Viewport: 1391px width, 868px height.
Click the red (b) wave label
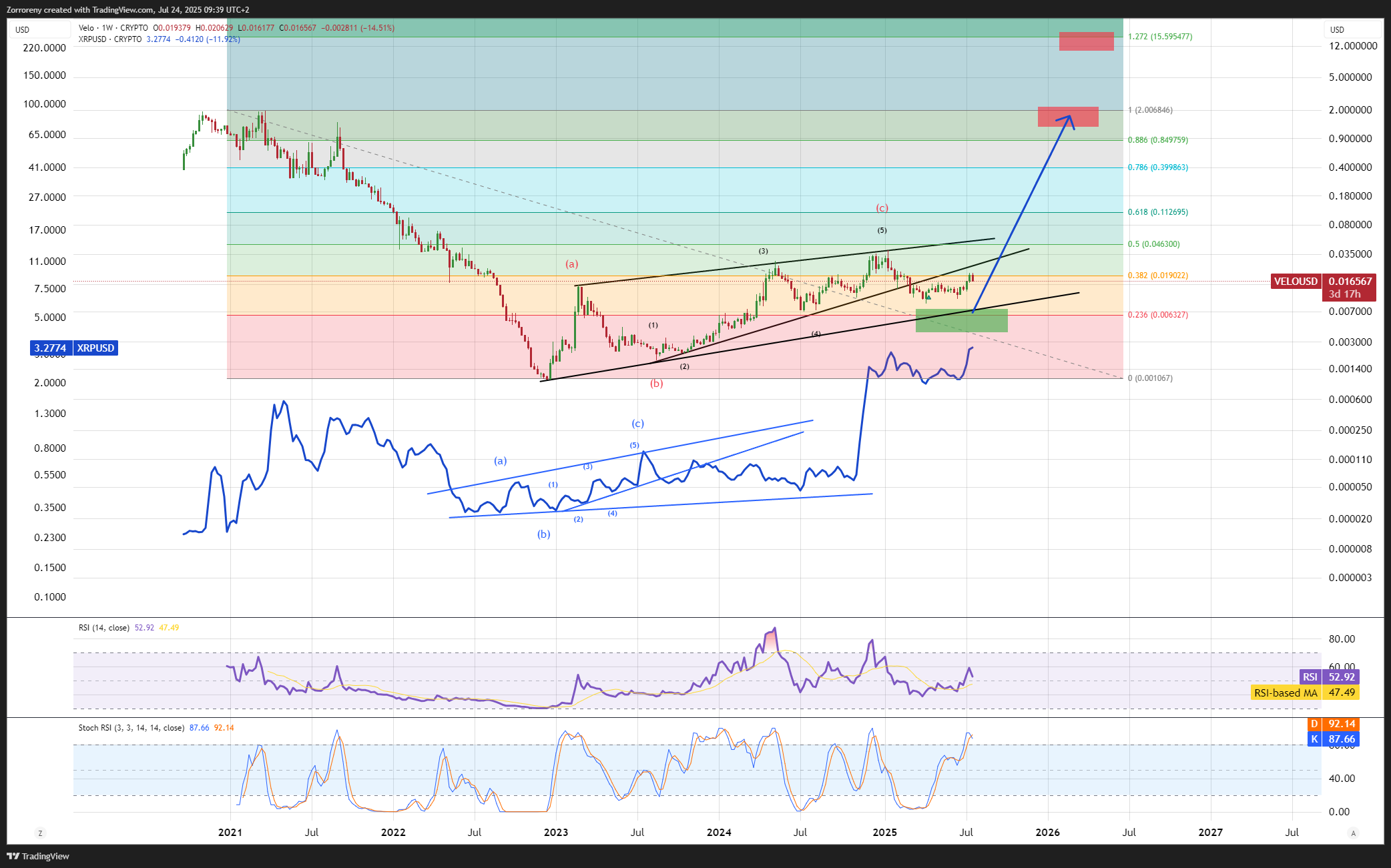tap(657, 384)
